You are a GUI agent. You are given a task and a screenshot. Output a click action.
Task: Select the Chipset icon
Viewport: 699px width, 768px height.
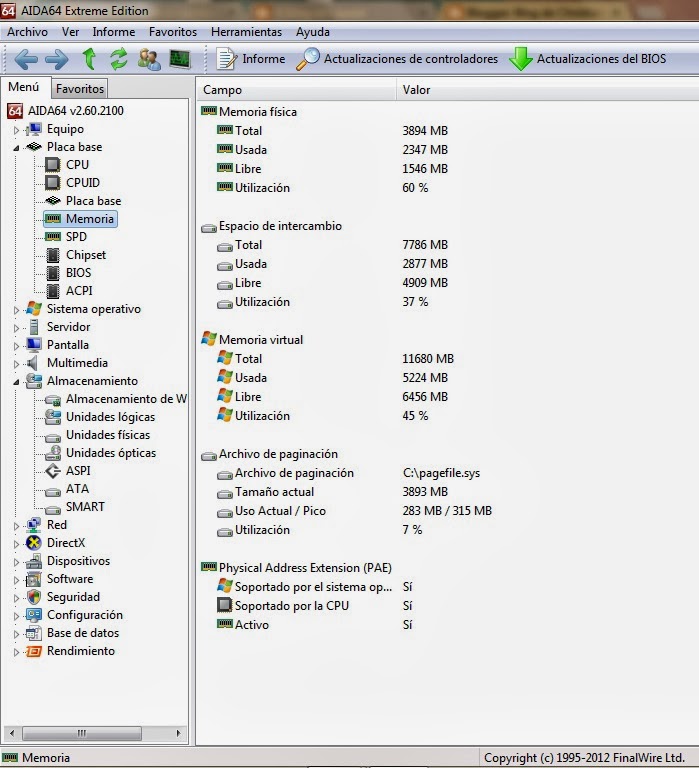point(53,255)
